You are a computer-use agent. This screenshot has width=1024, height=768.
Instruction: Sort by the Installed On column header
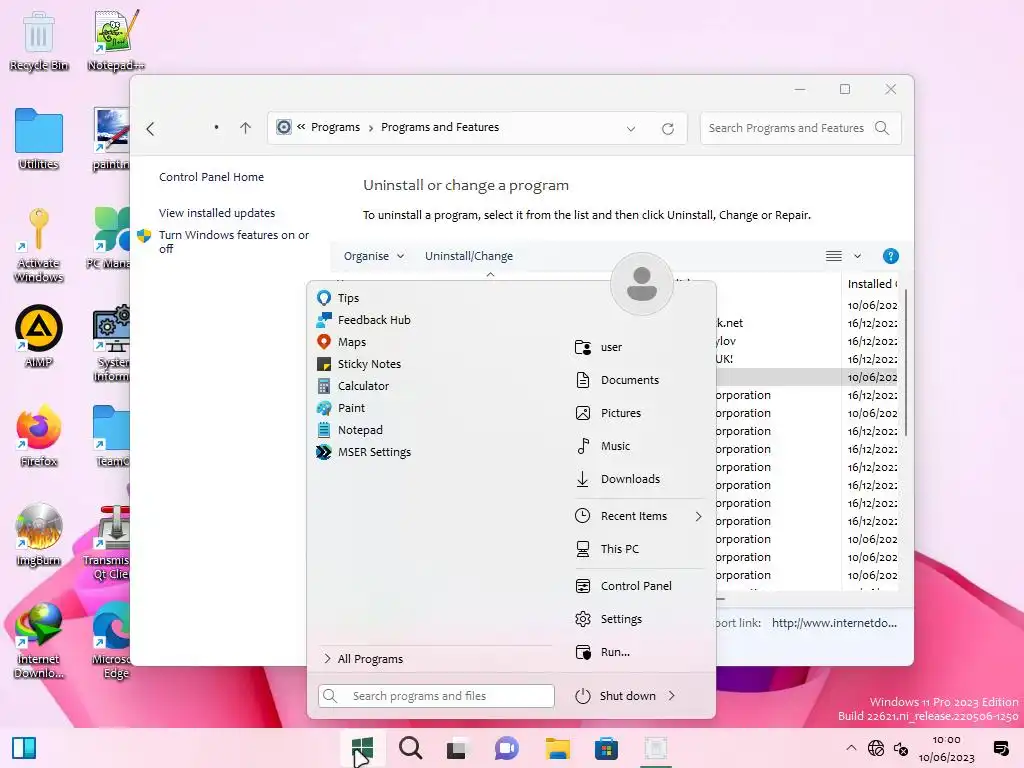pos(872,284)
